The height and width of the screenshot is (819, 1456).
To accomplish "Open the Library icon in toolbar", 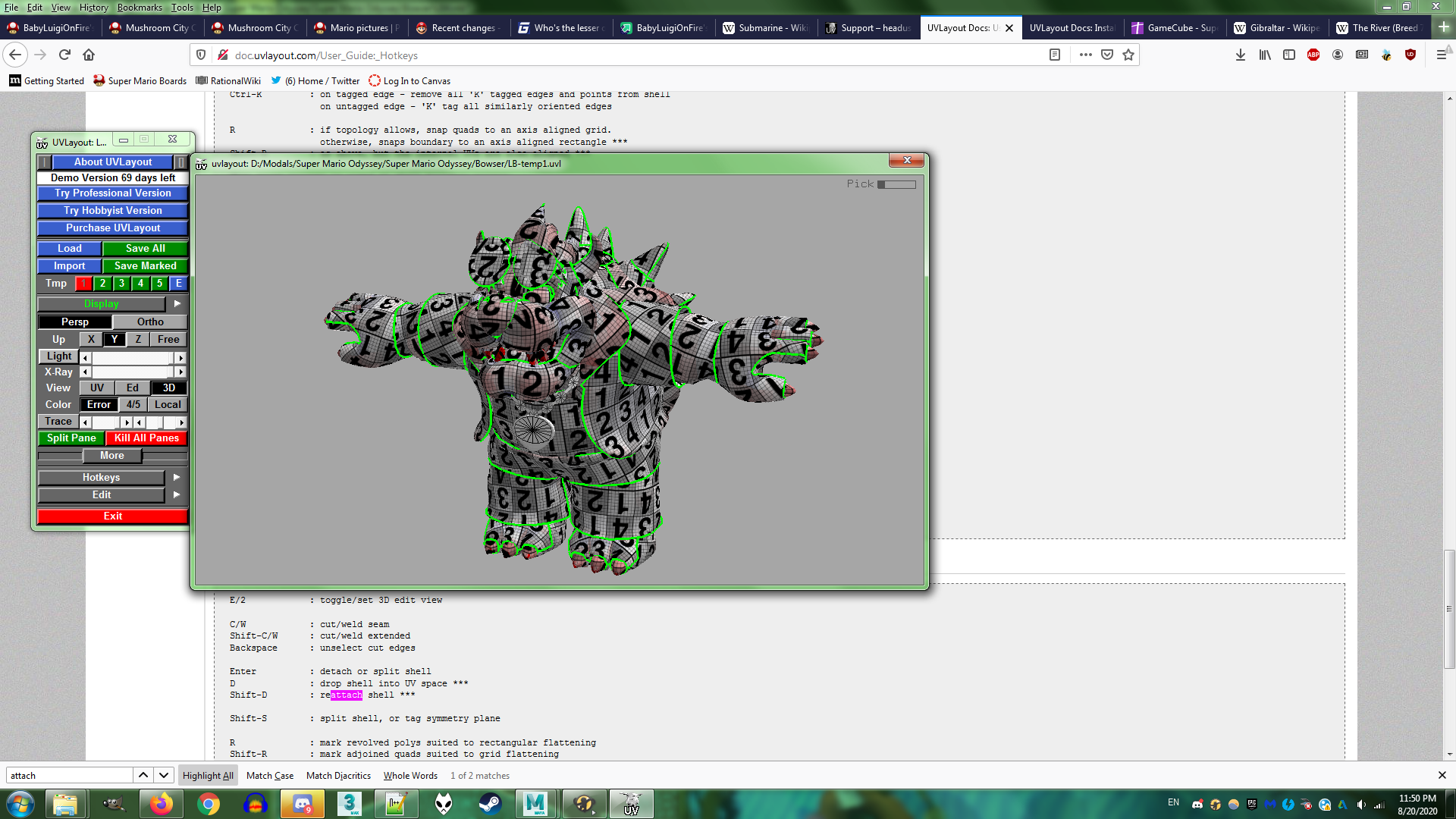I will (1265, 55).
